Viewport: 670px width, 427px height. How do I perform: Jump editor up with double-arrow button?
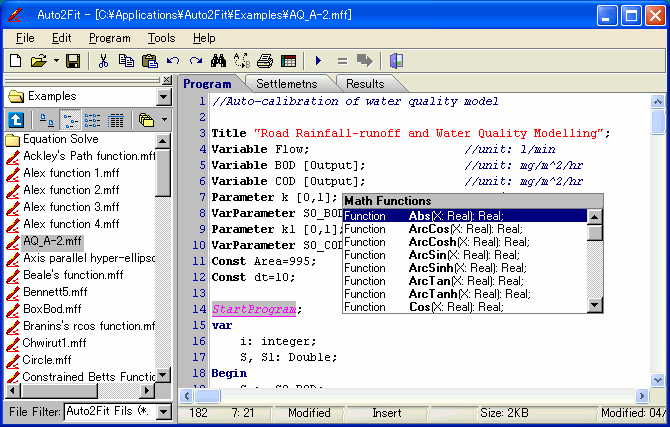pos(657,102)
